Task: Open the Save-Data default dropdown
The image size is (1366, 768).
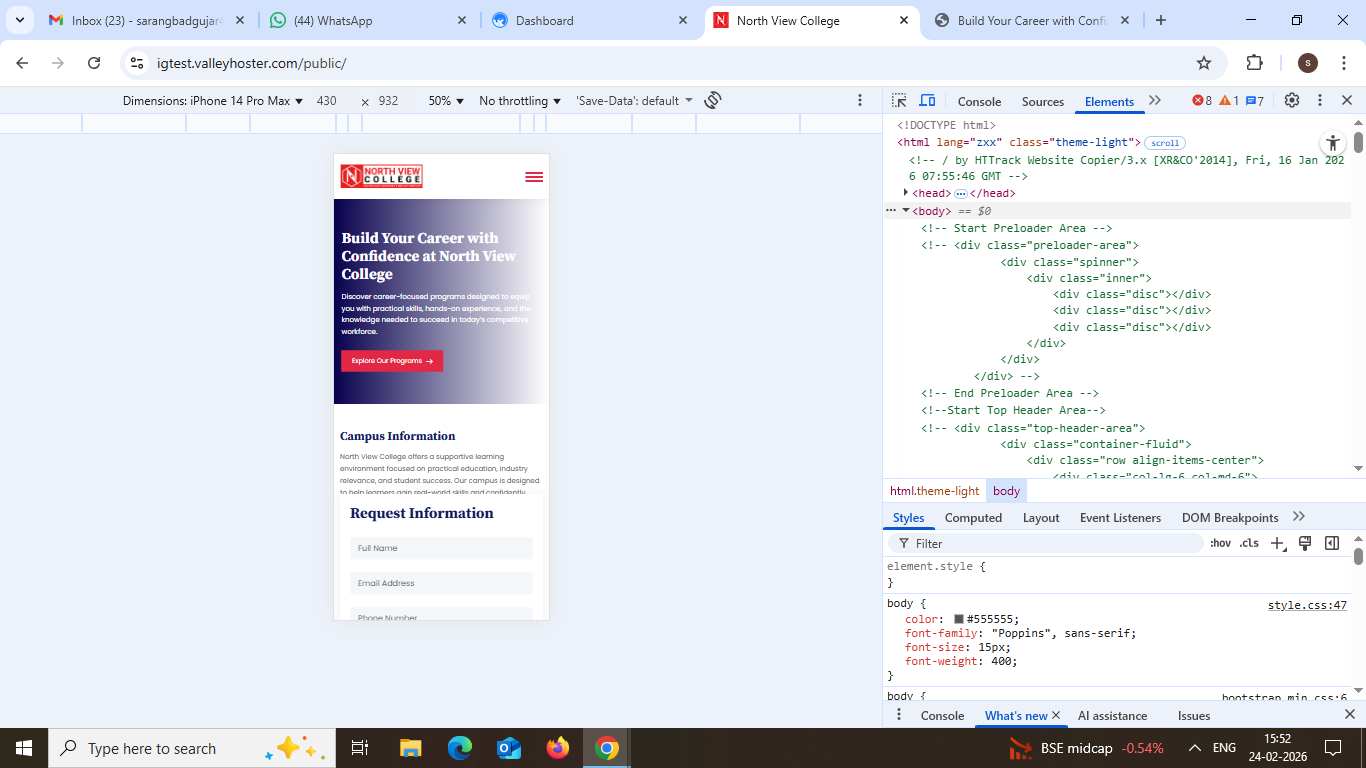Action: pos(635,101)
